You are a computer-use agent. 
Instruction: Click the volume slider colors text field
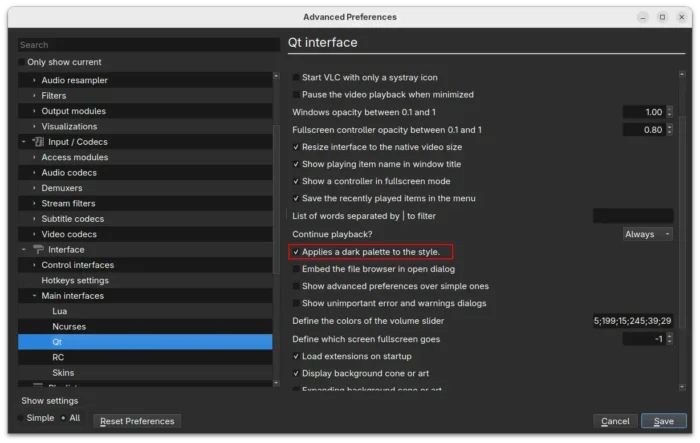point(633,321)
